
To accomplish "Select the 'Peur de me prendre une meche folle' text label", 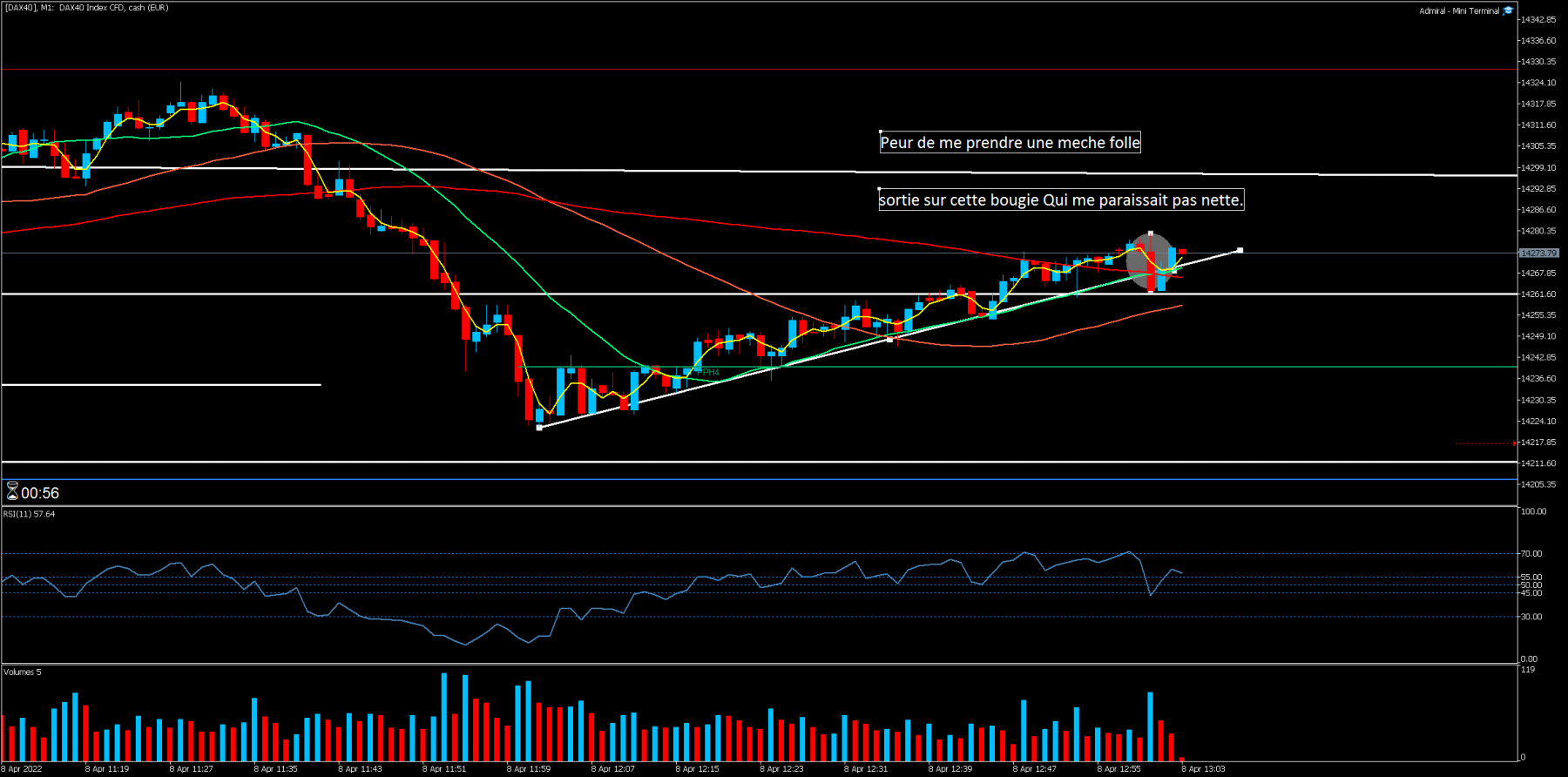I will 1010,143.
